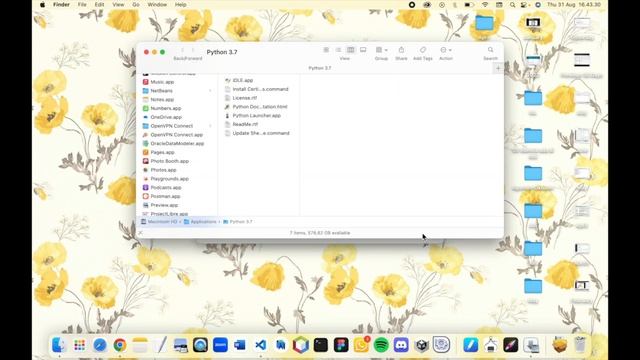This screenshot has width=640, height=360.
Task: Open Spotlight search in menu bar
Action: pos(512,4)
